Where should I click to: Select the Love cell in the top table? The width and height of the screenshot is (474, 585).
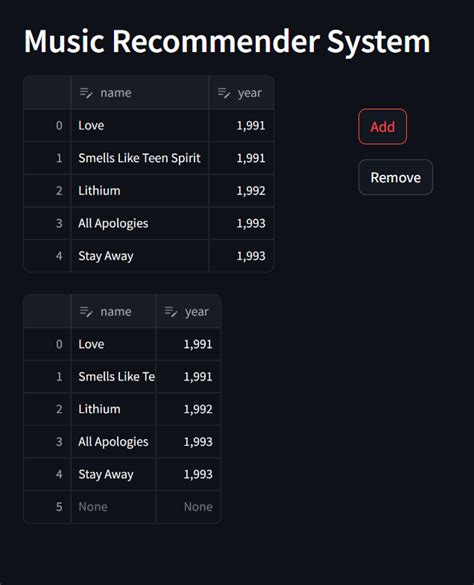(x=140, y=125)
